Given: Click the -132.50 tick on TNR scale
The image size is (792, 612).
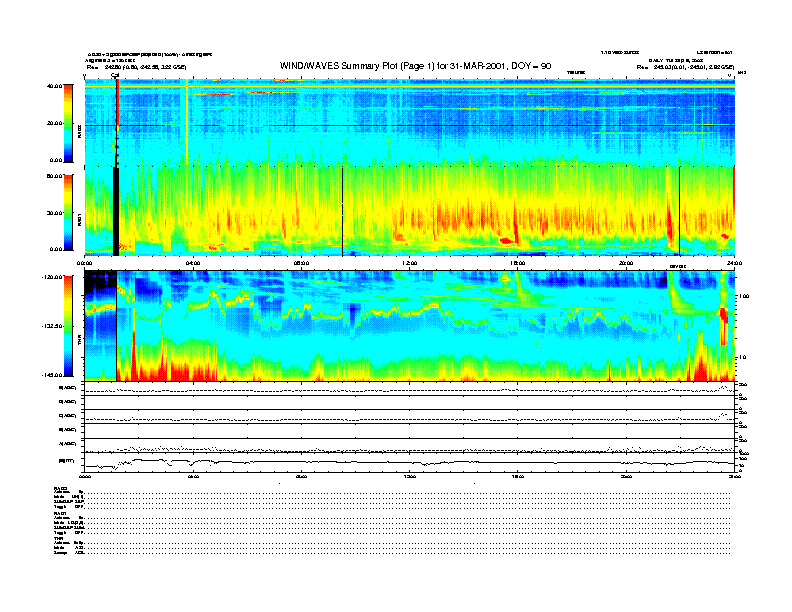Looking at the screenshot, I should click(53, 326).
